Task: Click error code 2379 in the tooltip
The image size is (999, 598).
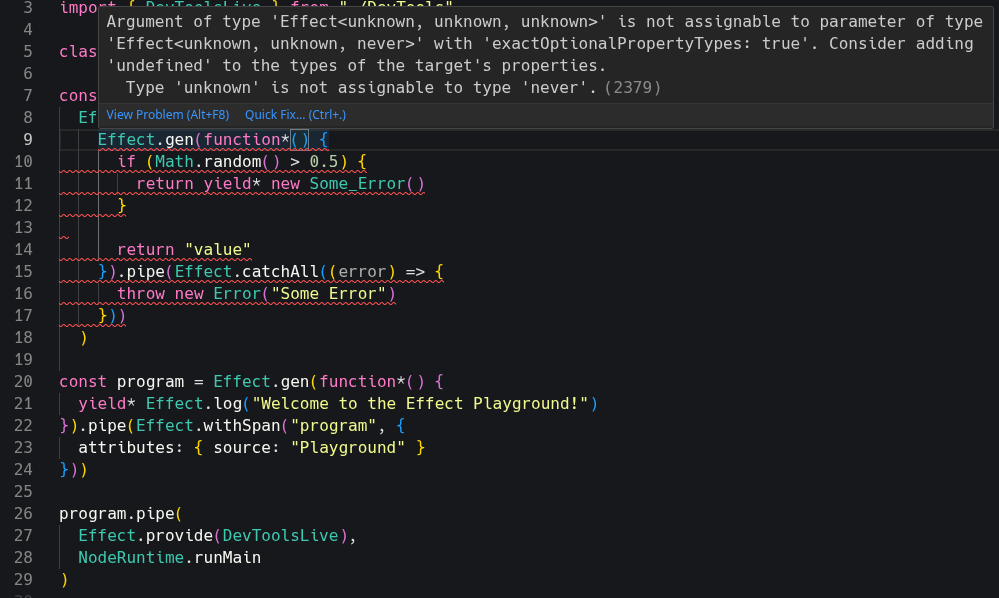Action: click(x=632, y=88)
